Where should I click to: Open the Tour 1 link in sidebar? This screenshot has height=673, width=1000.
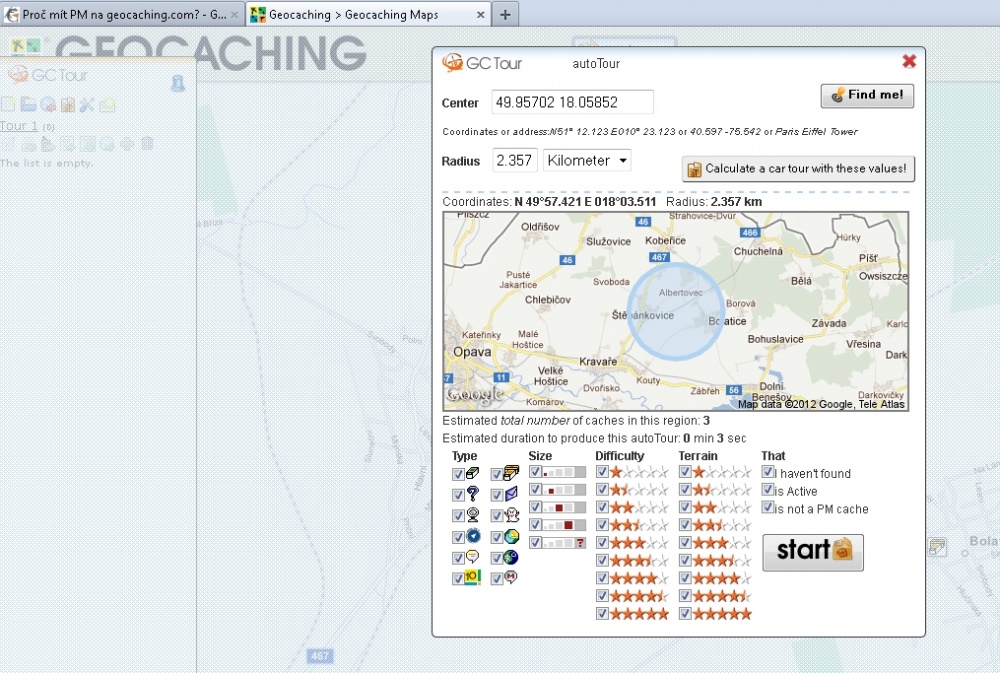19,126
